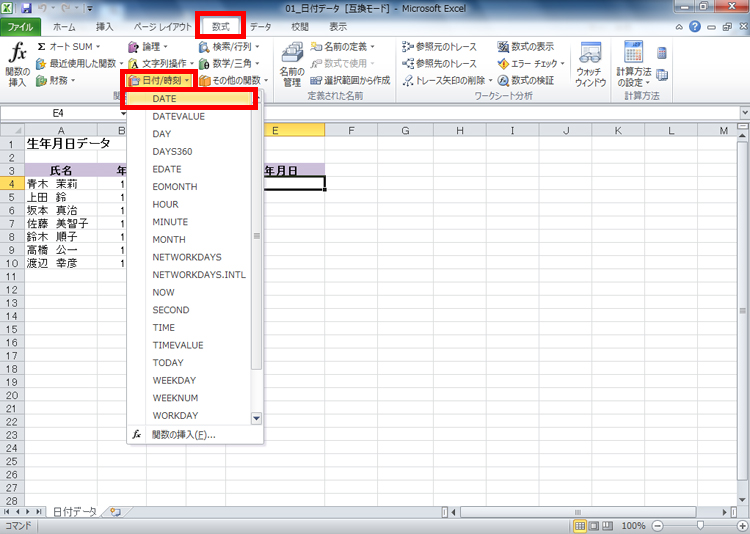Select the DATEVALUE function

(189, 116)
